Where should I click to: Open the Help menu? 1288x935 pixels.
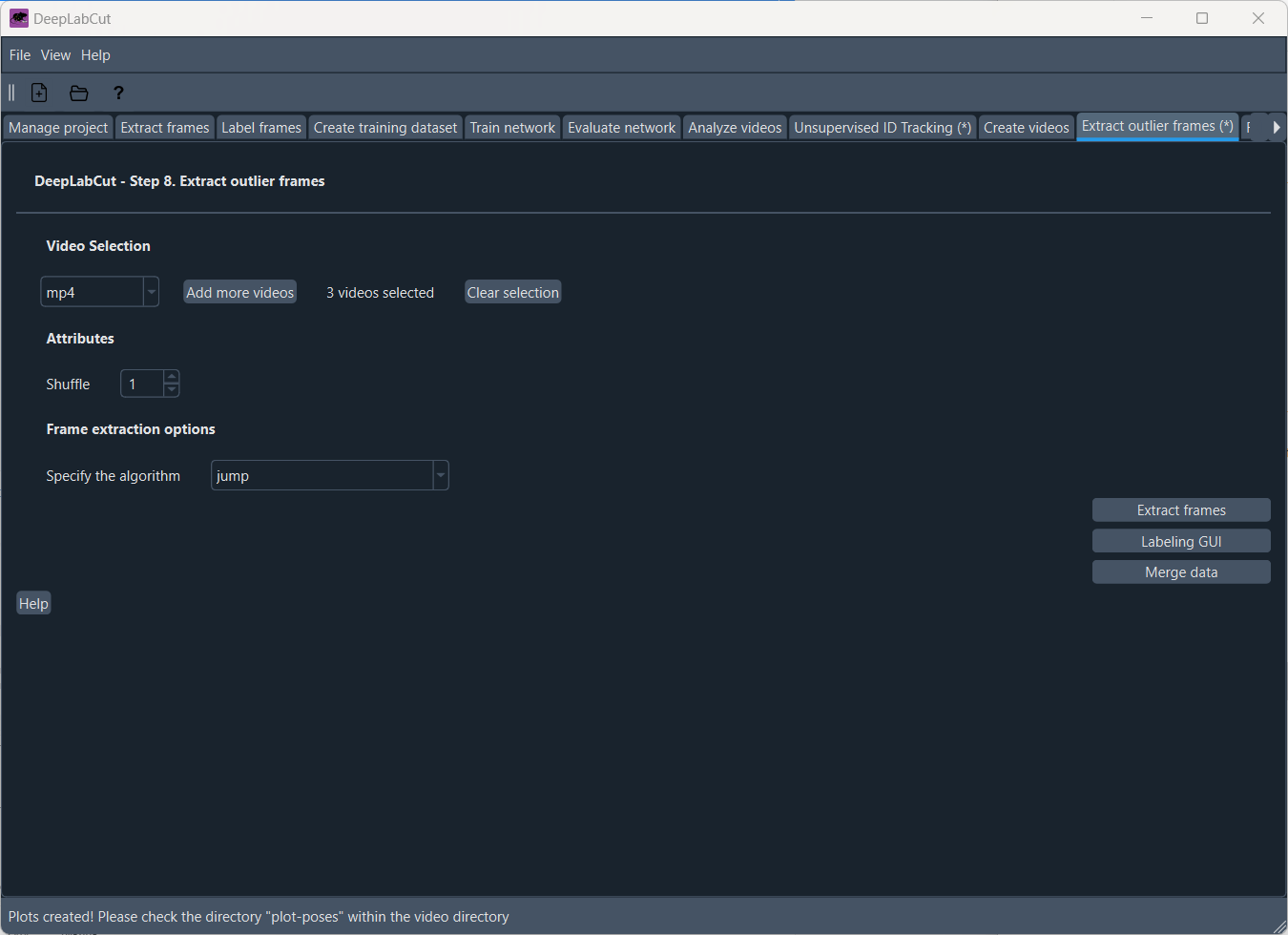(95, 55)
